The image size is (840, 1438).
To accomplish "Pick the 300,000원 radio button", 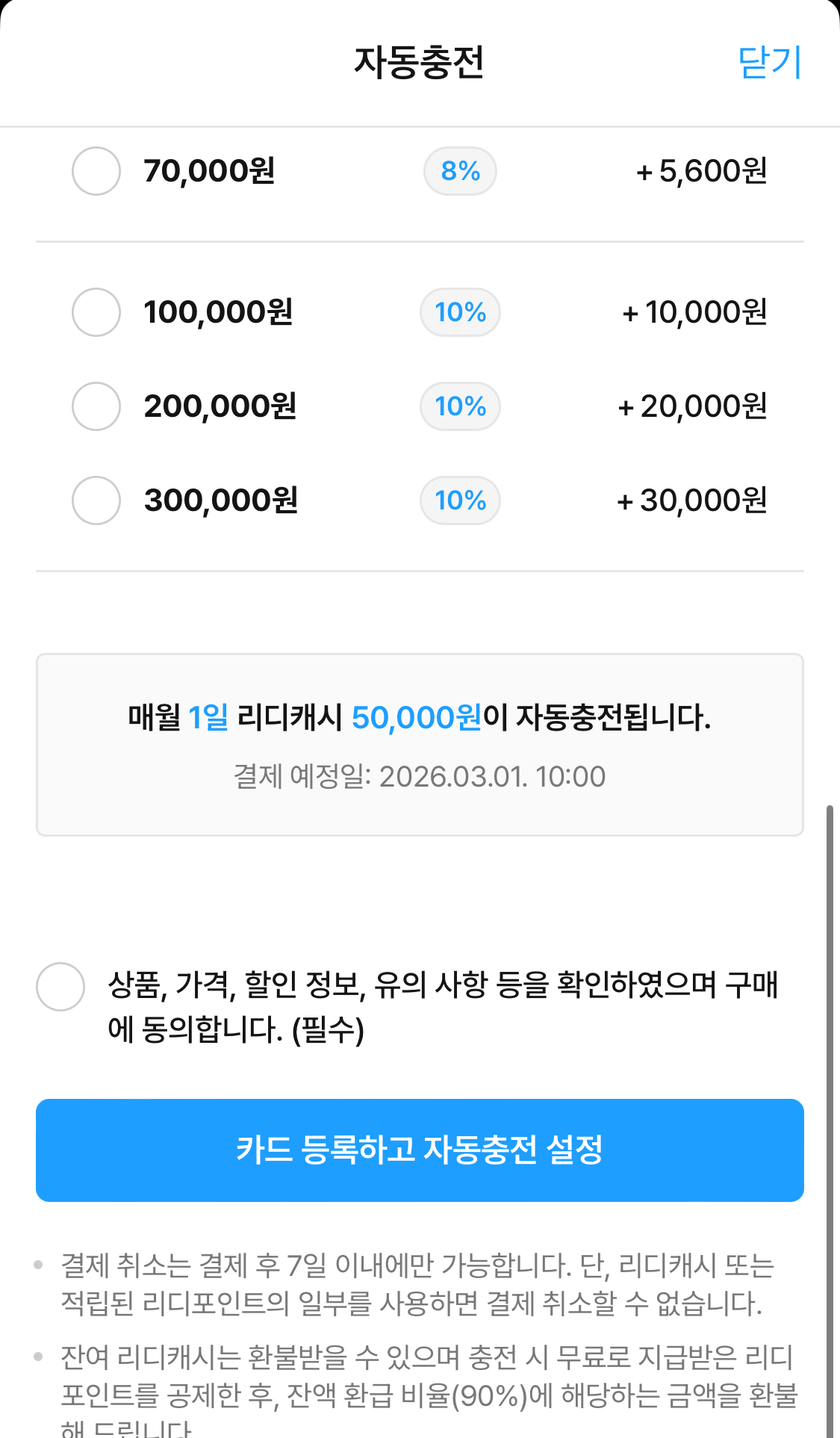I will pyautogui.click(x=96, y=500).
